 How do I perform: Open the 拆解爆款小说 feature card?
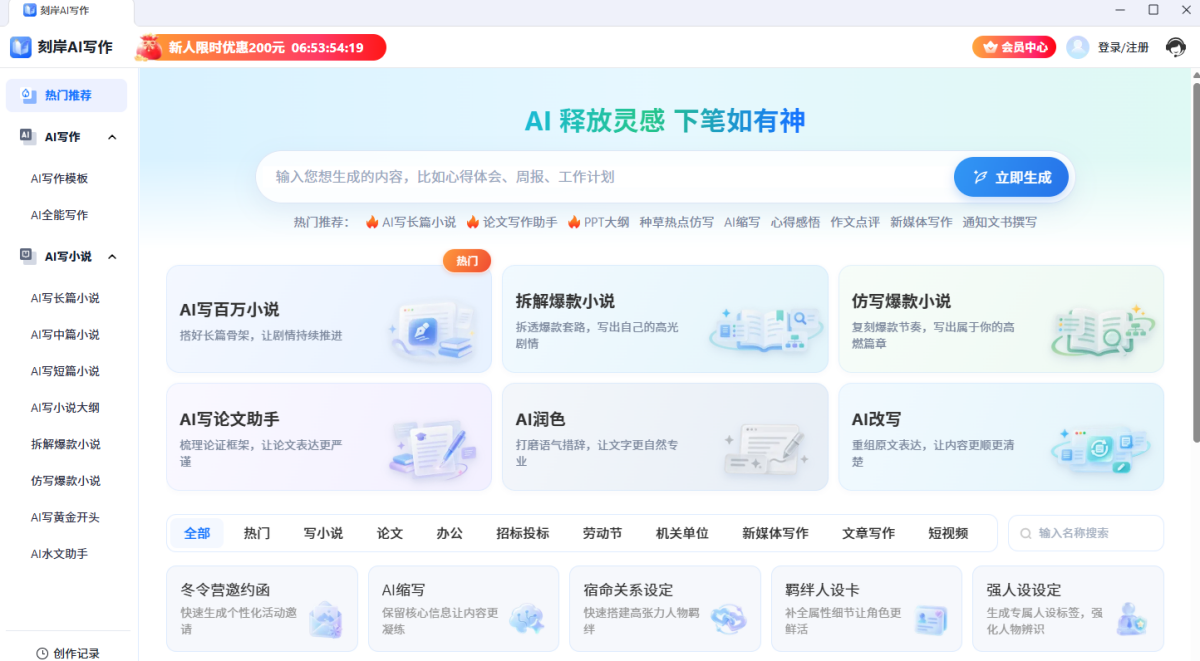click(665, 319)
